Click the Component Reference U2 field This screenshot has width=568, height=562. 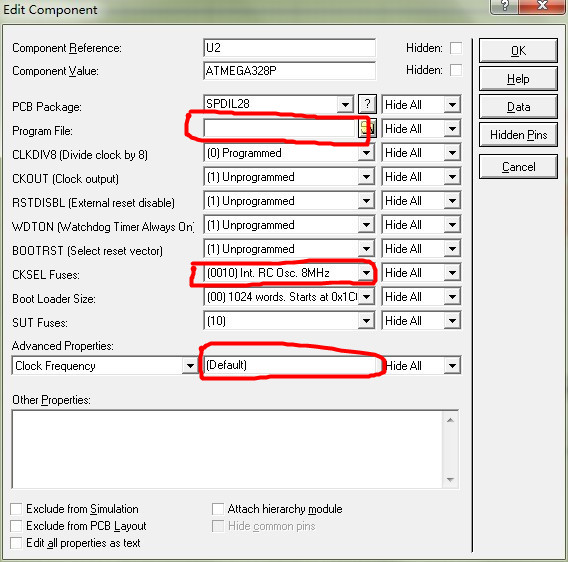pyautogui.click(x=289, y=48)
